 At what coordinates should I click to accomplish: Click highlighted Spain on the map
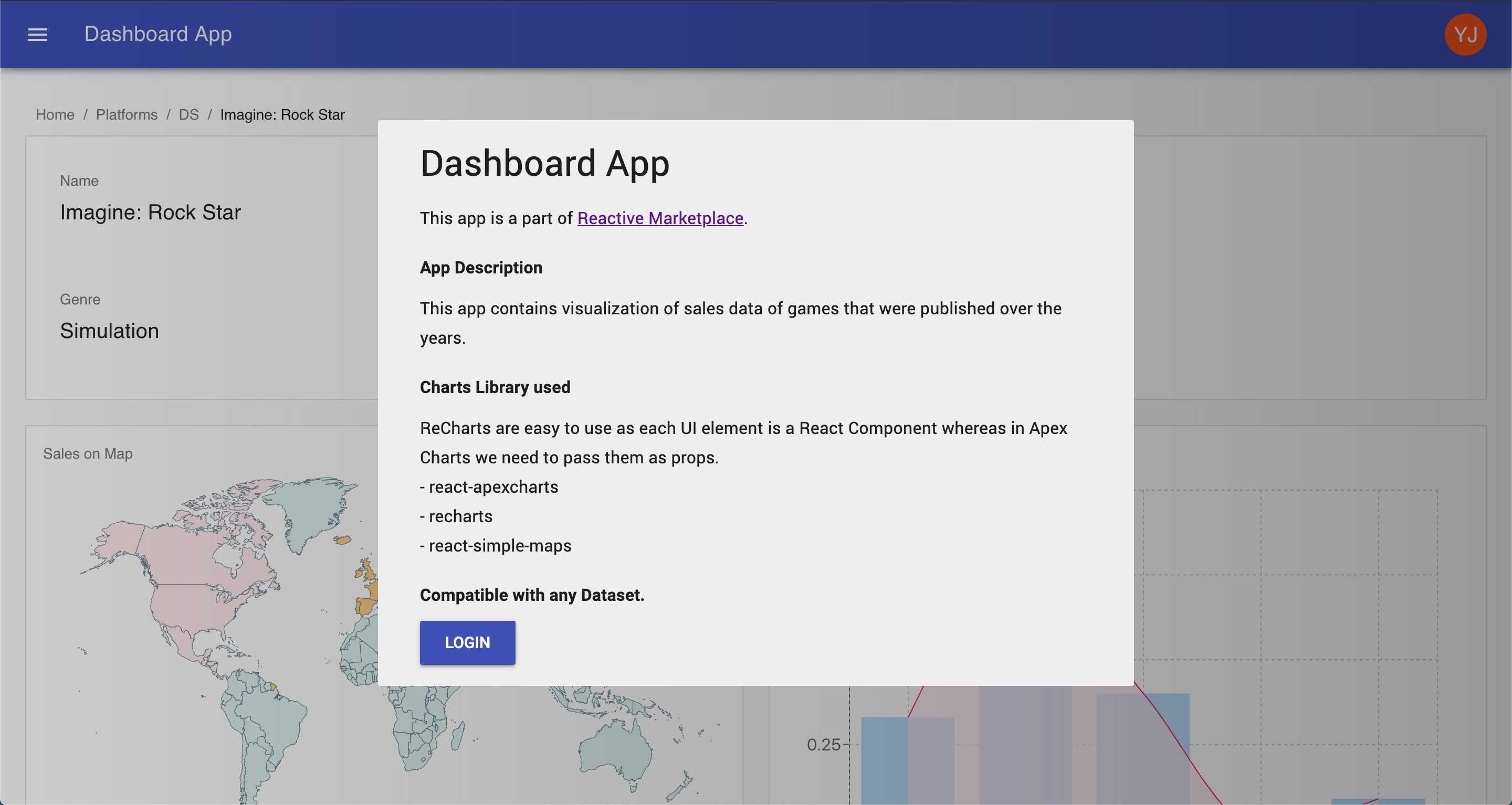point(365,606)
